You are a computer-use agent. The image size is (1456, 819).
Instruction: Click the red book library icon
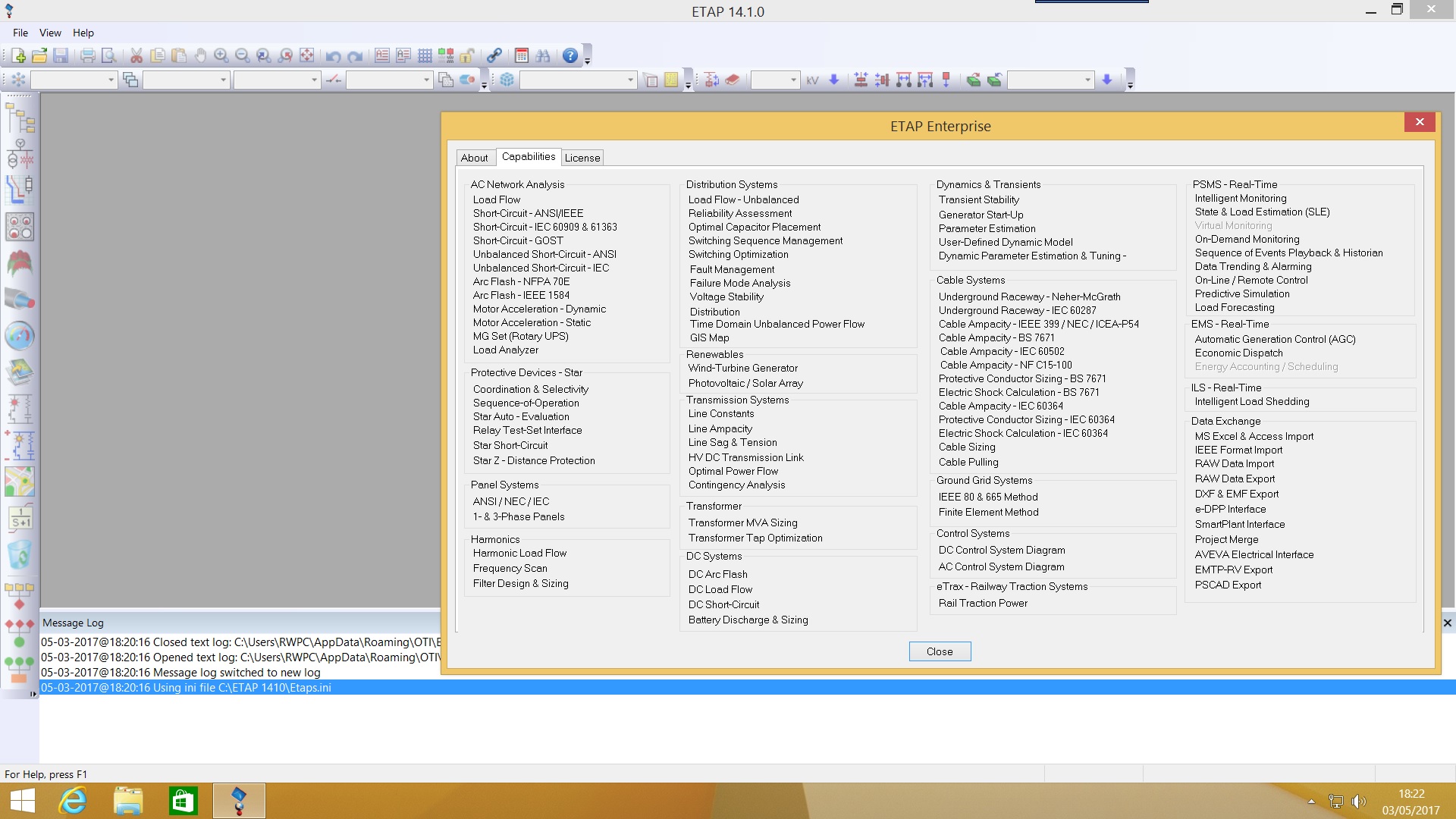[732, 80]
